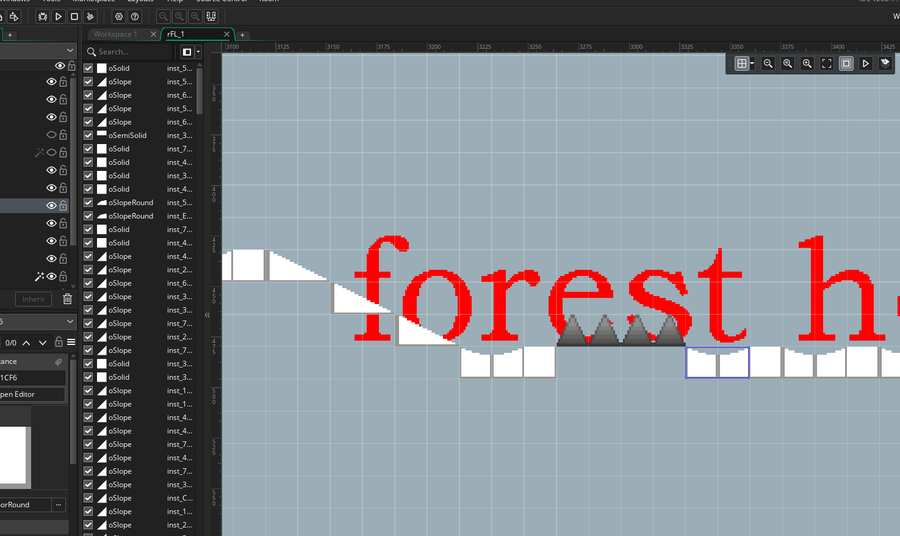Stop the running game with the square icon
This screenshot has width=900, height=536.
click(x=74, y=17)
